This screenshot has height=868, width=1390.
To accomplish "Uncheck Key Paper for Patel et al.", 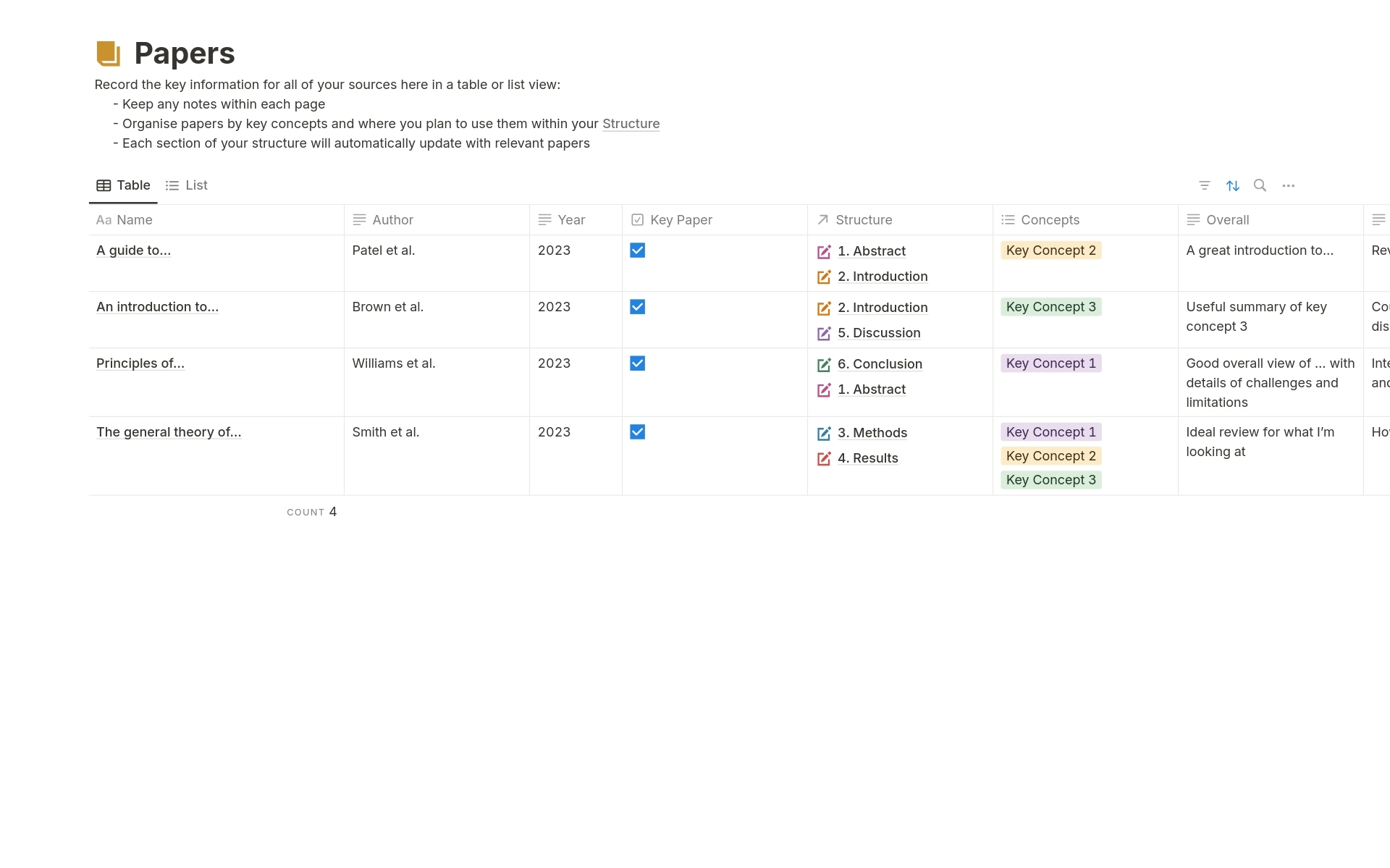I will tap(637, 250).
